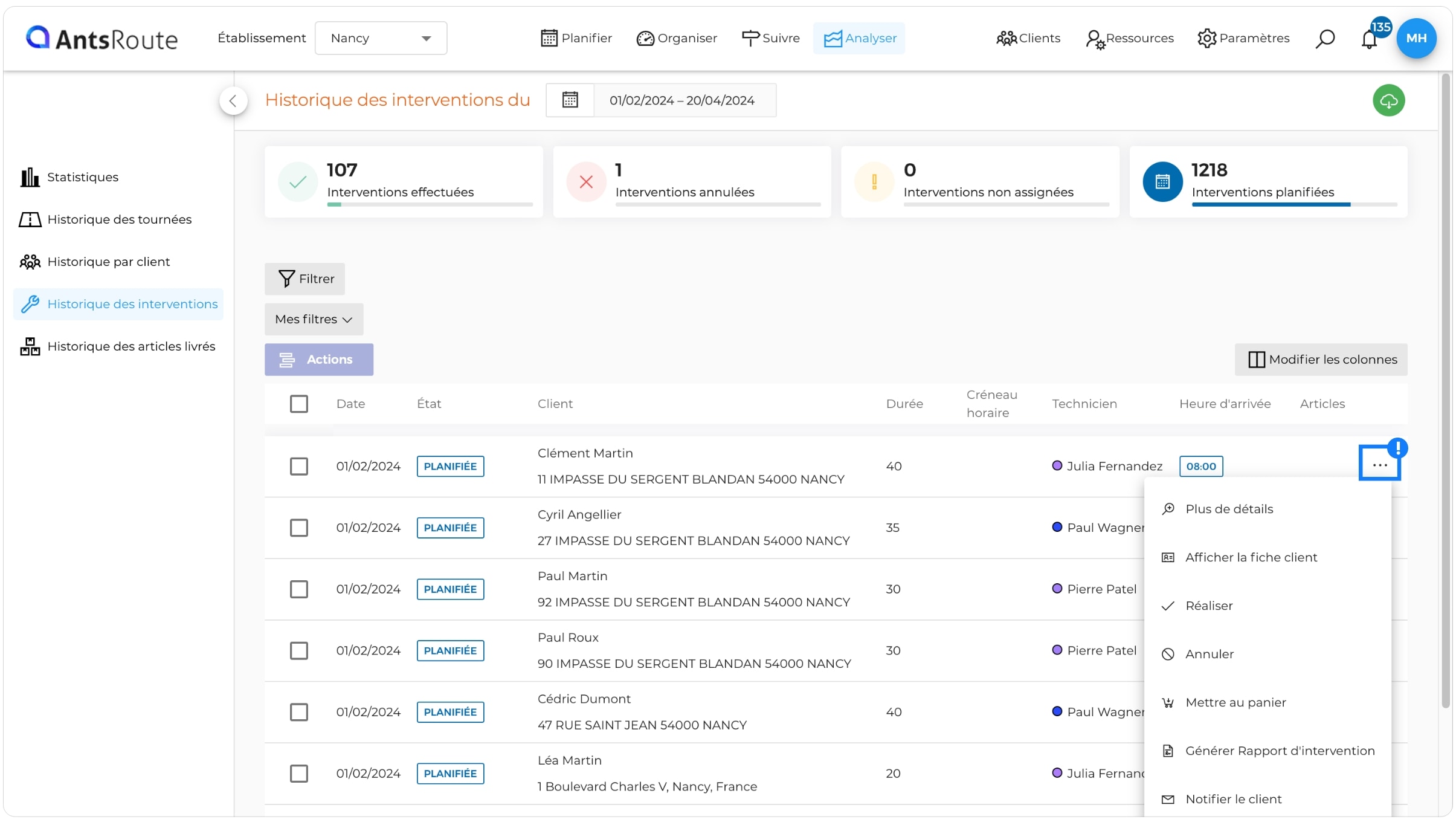Open the Établissement Nancy dropdown
1456x825 pixels.
pos(381,38)
